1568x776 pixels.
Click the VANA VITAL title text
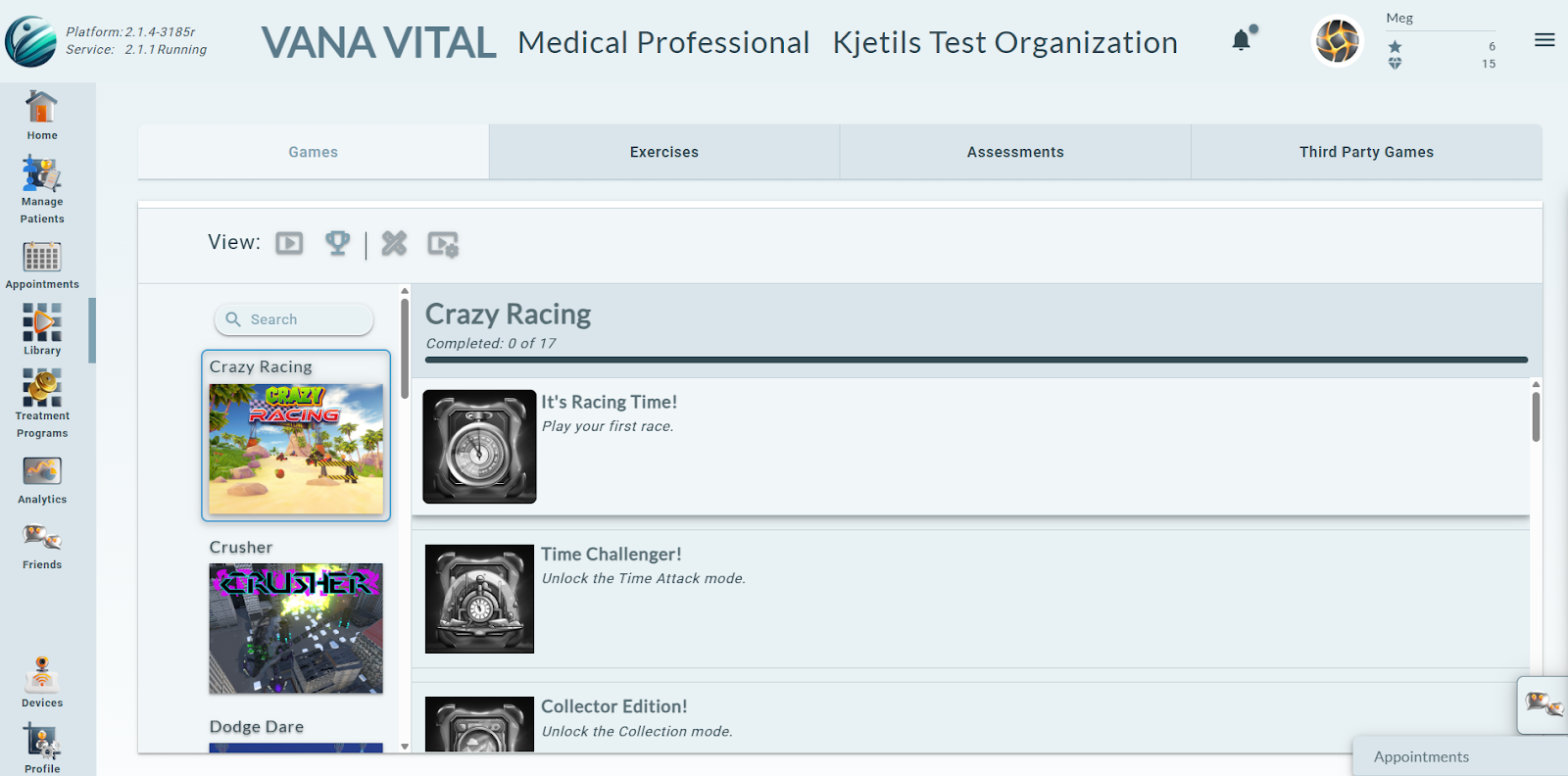click(378, 42)
